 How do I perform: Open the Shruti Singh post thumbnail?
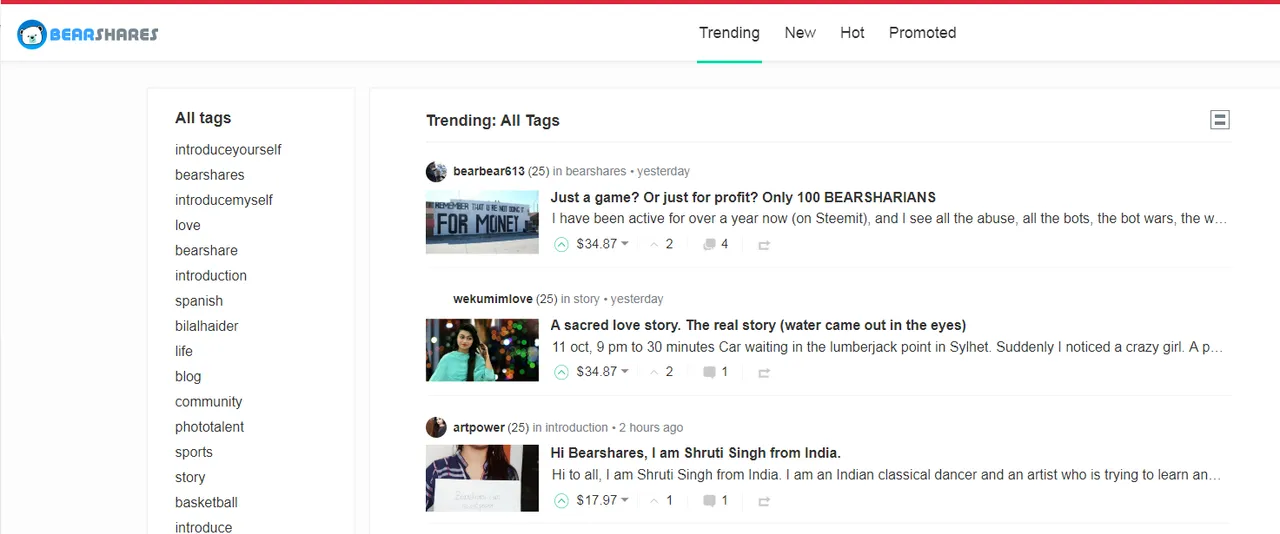pos(482,478)
